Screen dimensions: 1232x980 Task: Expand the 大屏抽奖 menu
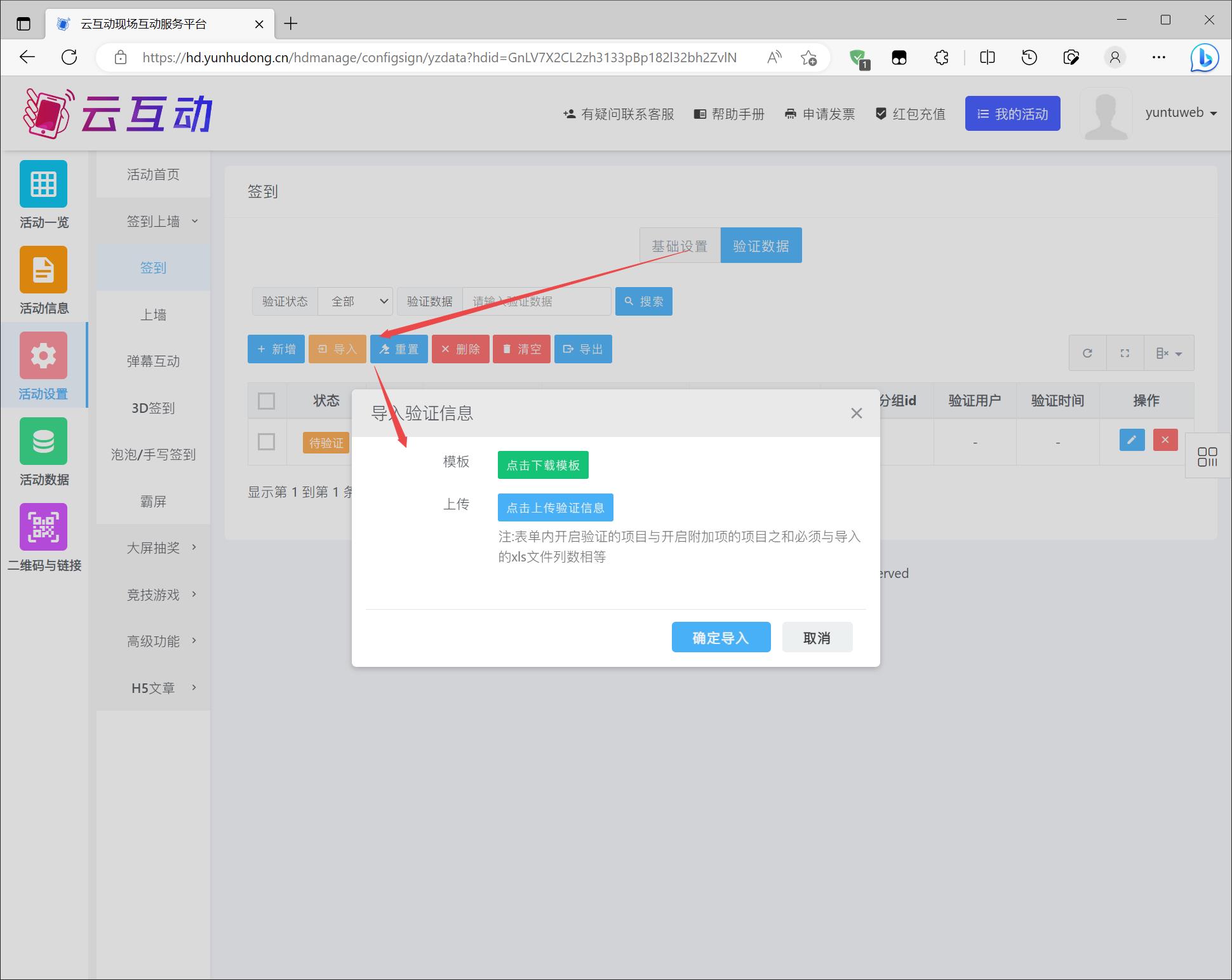click(x=153, y=547)
